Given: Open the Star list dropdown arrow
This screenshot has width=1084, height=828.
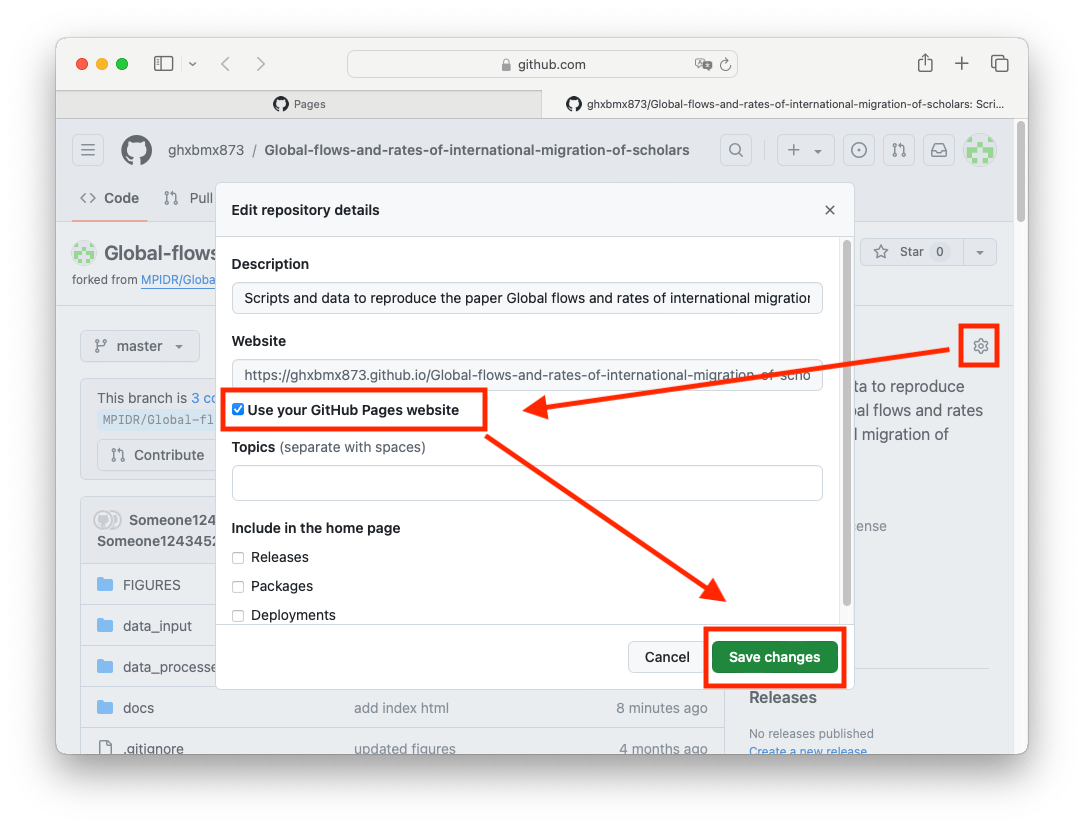Looking at the screenshot, I should [979, 252].
